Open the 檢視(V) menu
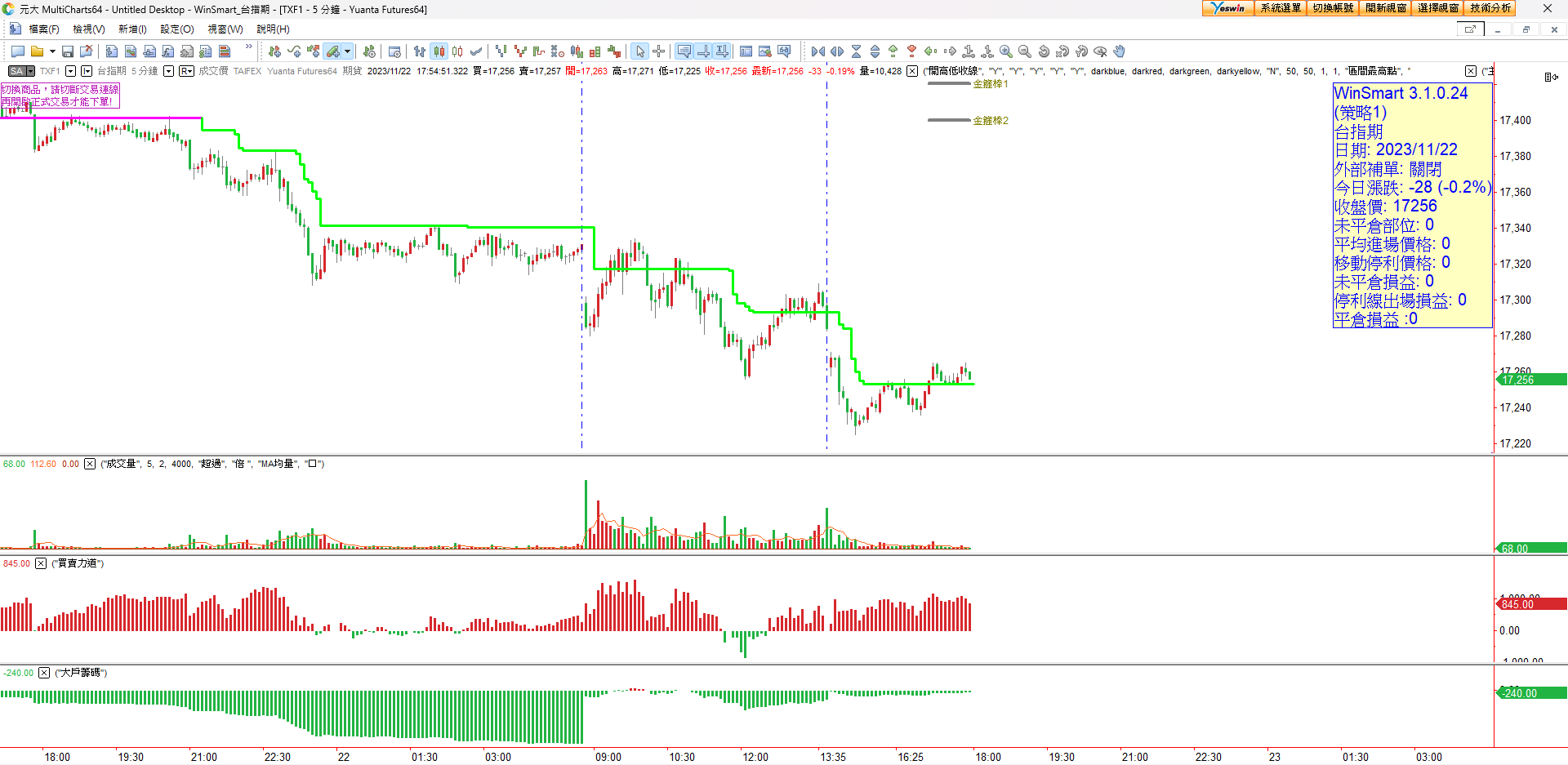The height and width of the screenshot is (765, 1568). pyautogui.click(x=89, y=29)
